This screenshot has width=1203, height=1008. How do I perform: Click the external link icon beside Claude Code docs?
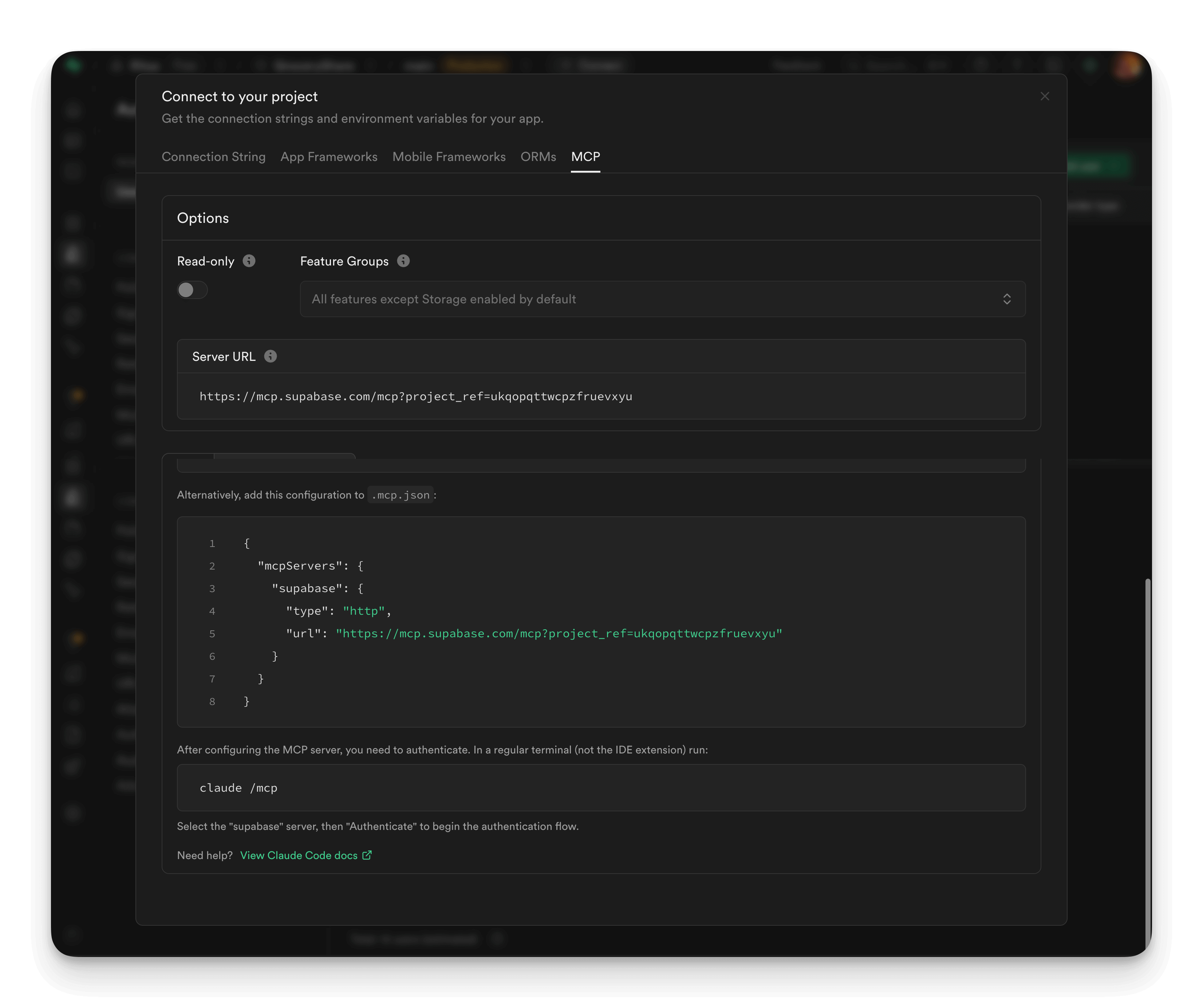(367, 855)
